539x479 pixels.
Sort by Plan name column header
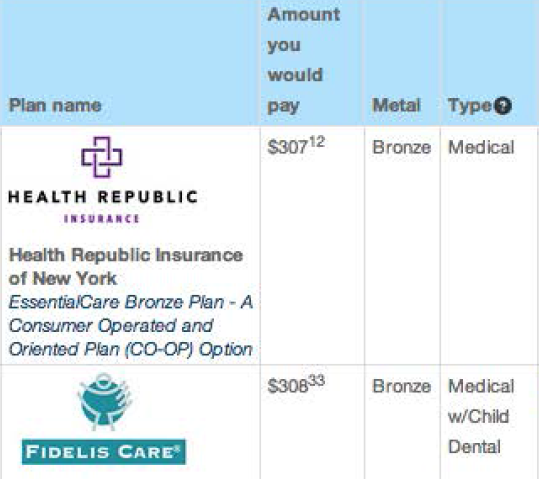(55, 105)
